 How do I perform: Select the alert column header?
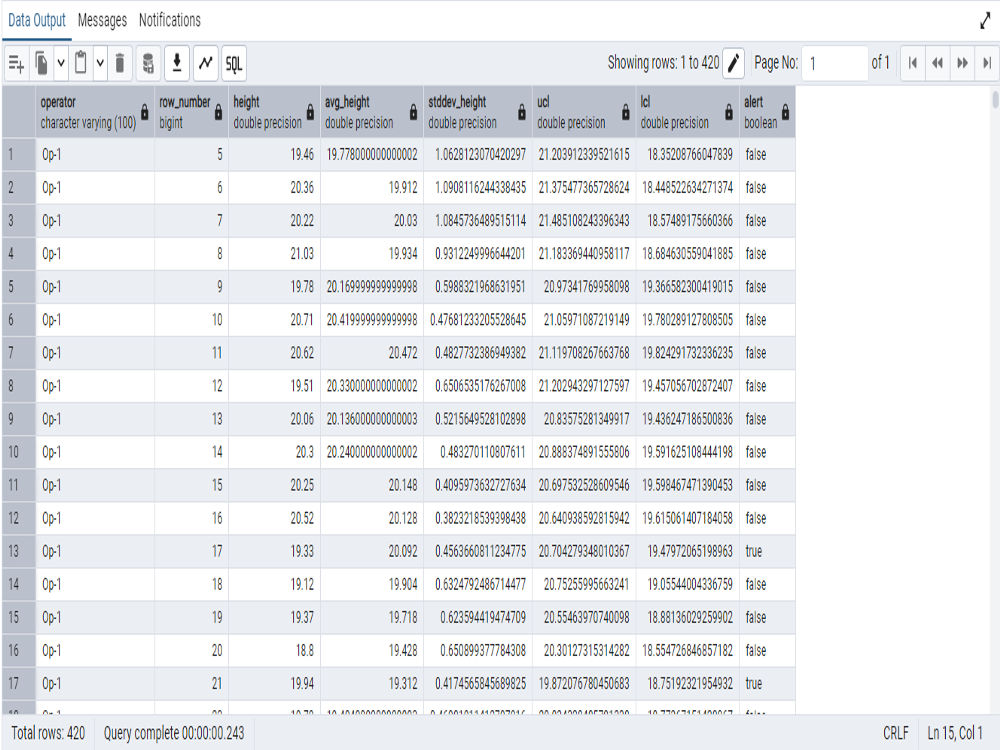point(767,112)
